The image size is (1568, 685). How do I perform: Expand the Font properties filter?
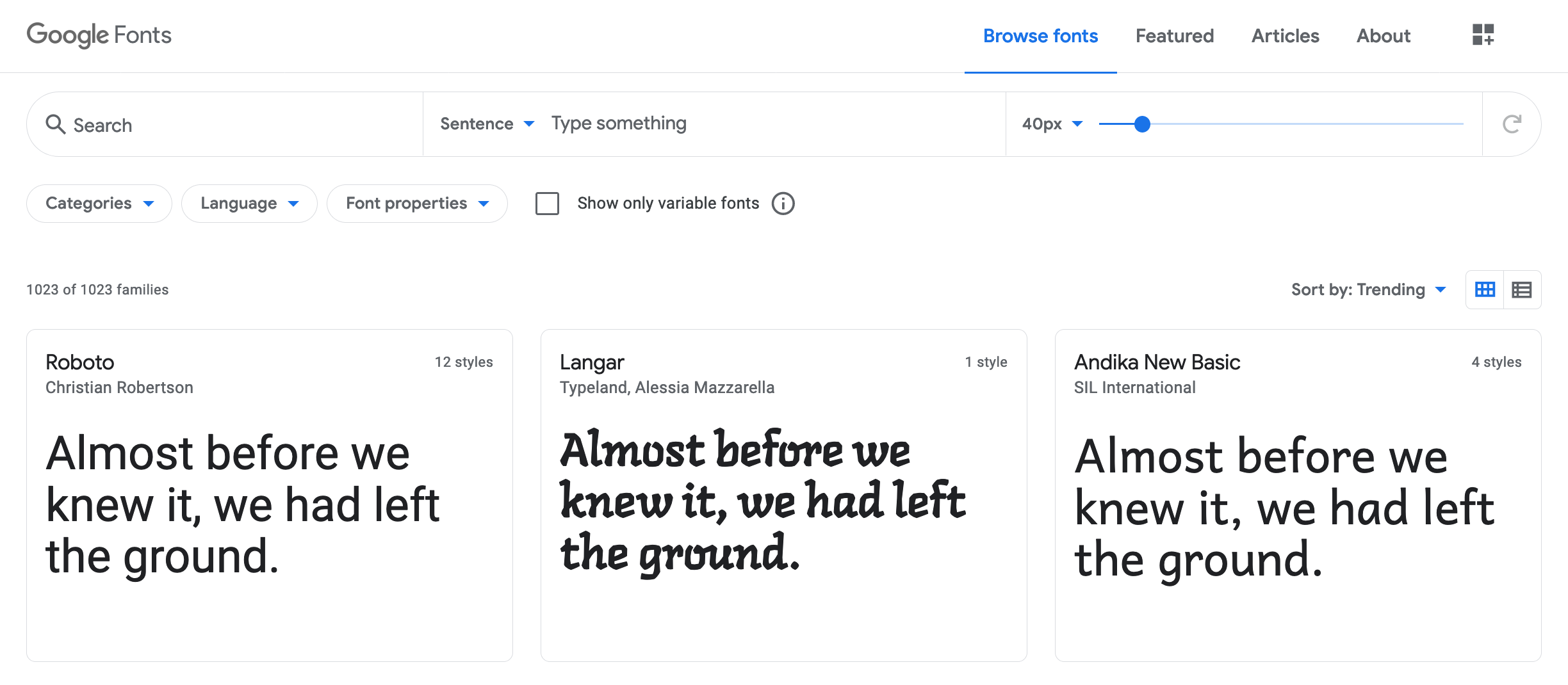417,204
